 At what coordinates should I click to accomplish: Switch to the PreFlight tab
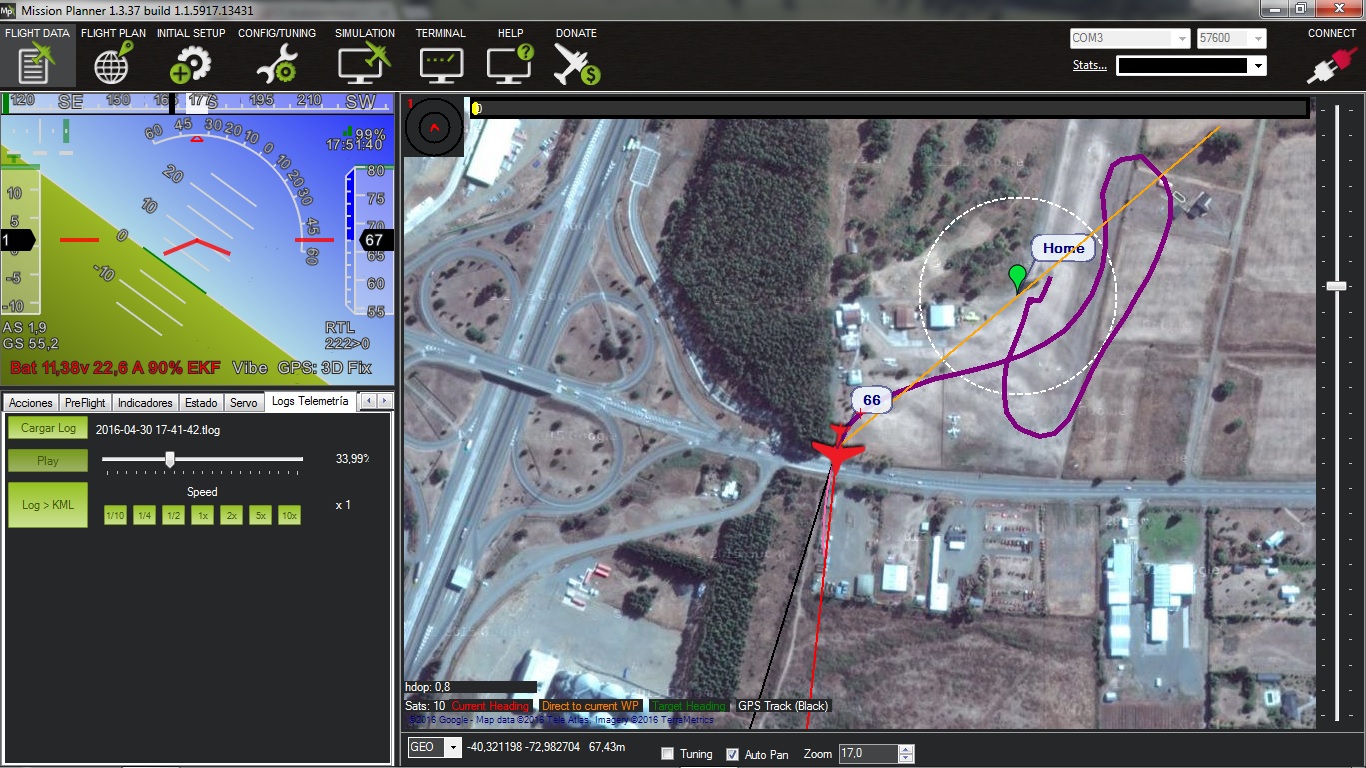(x=85, y=403)
